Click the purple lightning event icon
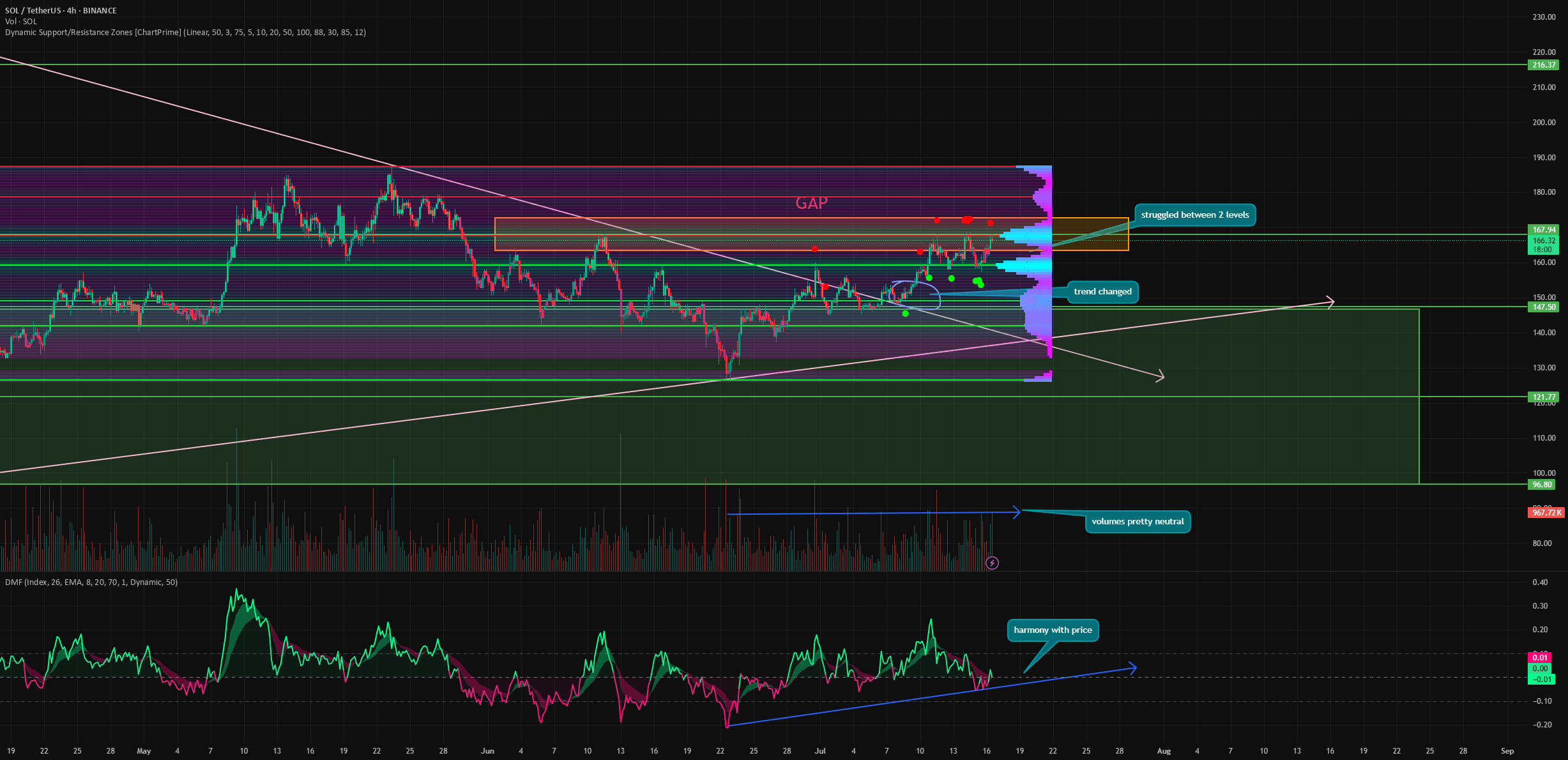This screenshot has width=1568, height=760. (x=992, y=563)
